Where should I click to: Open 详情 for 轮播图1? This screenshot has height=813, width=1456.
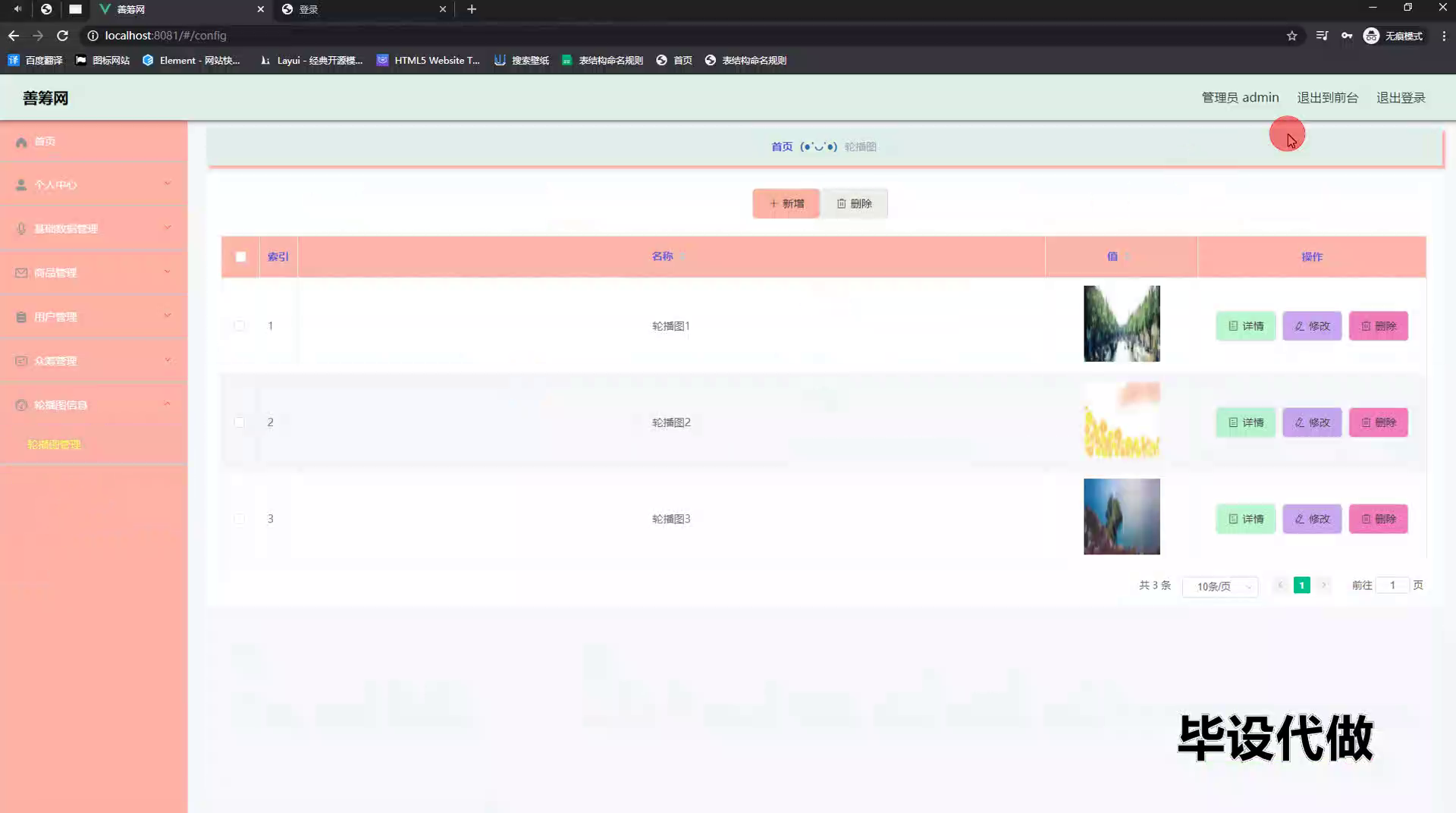tap(1245, 326)
